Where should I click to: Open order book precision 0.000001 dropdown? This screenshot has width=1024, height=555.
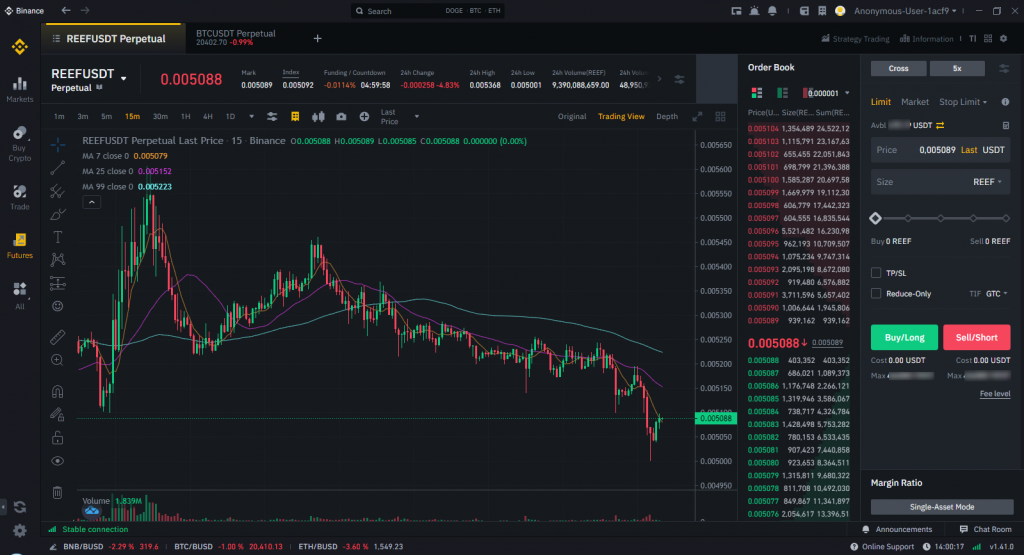pyautogui.click(x=827, y=93)
